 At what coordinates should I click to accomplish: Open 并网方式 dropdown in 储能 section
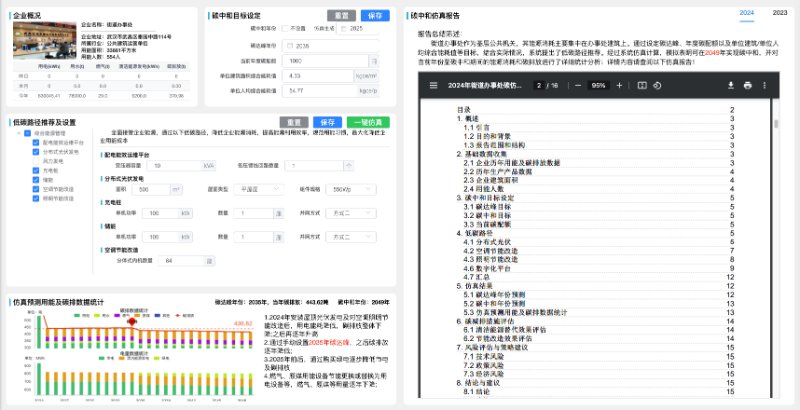351,237
